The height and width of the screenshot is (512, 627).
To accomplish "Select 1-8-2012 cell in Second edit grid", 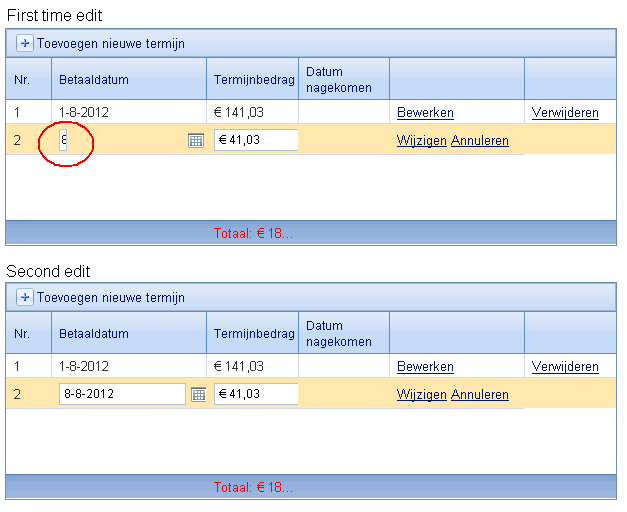I will tap(129, 366).
